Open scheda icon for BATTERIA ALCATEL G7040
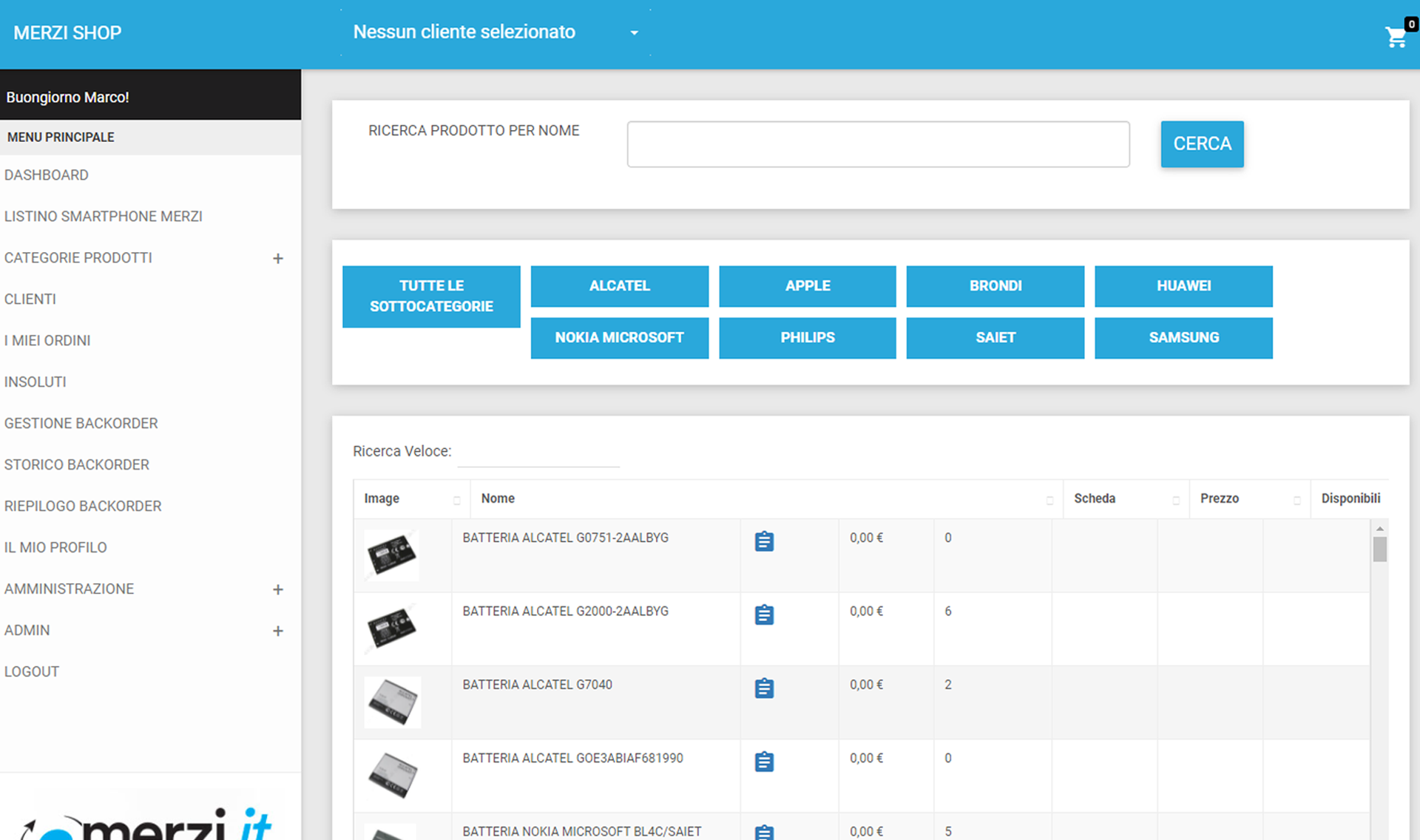The width and height of the screenshot is (1420, 840). coord(764,688)
